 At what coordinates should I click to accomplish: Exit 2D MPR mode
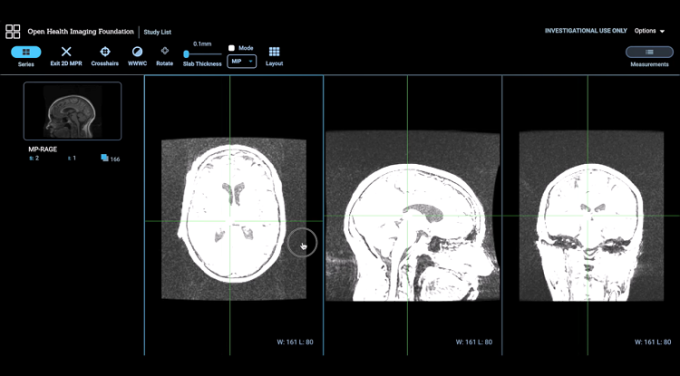click(66, 56)
